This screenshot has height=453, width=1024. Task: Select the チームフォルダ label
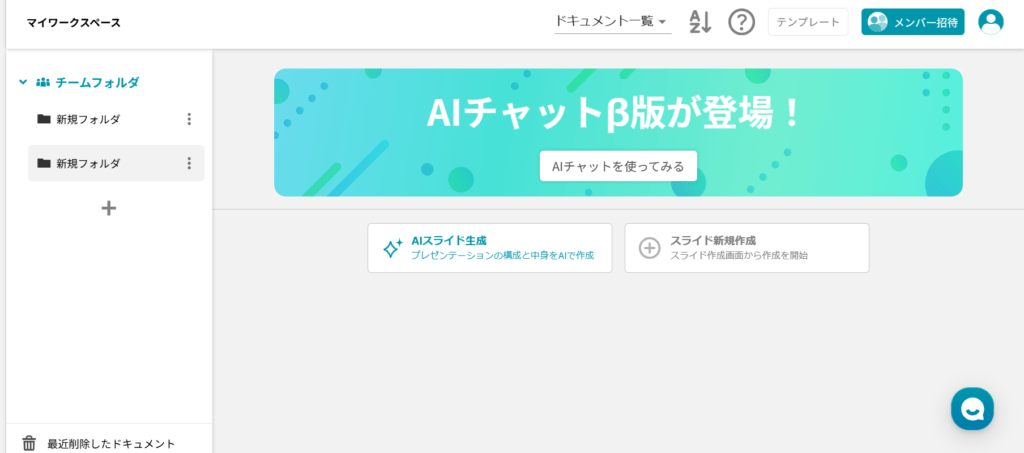97,82
